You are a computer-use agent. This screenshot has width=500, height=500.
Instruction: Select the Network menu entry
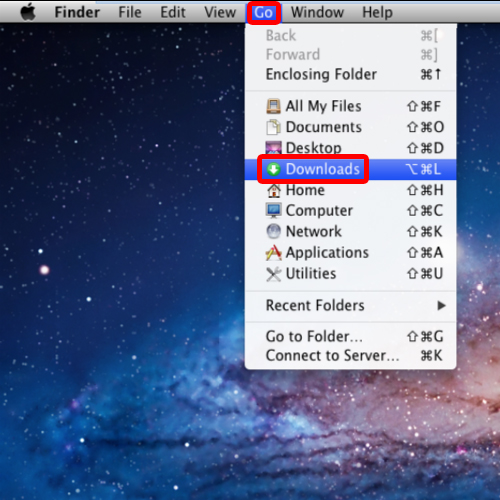click(x=351, y=231)
